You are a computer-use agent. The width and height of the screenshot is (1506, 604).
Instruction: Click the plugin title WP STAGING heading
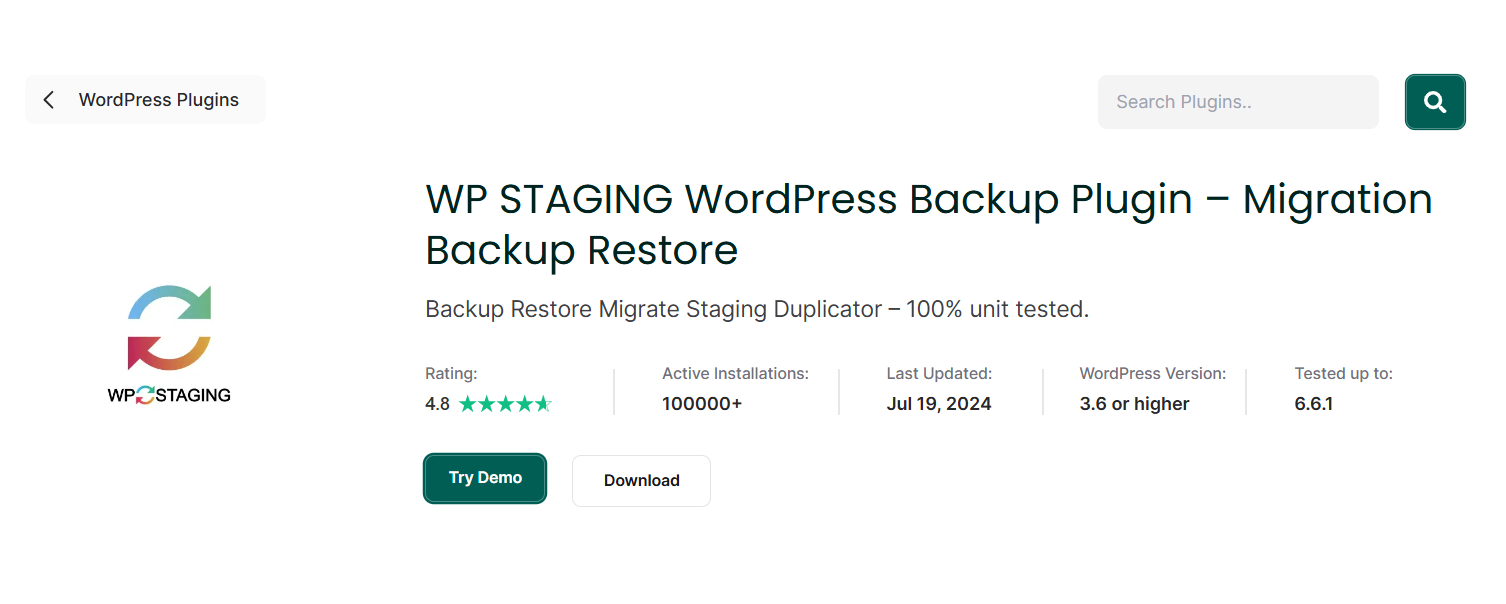coord(929,224)
